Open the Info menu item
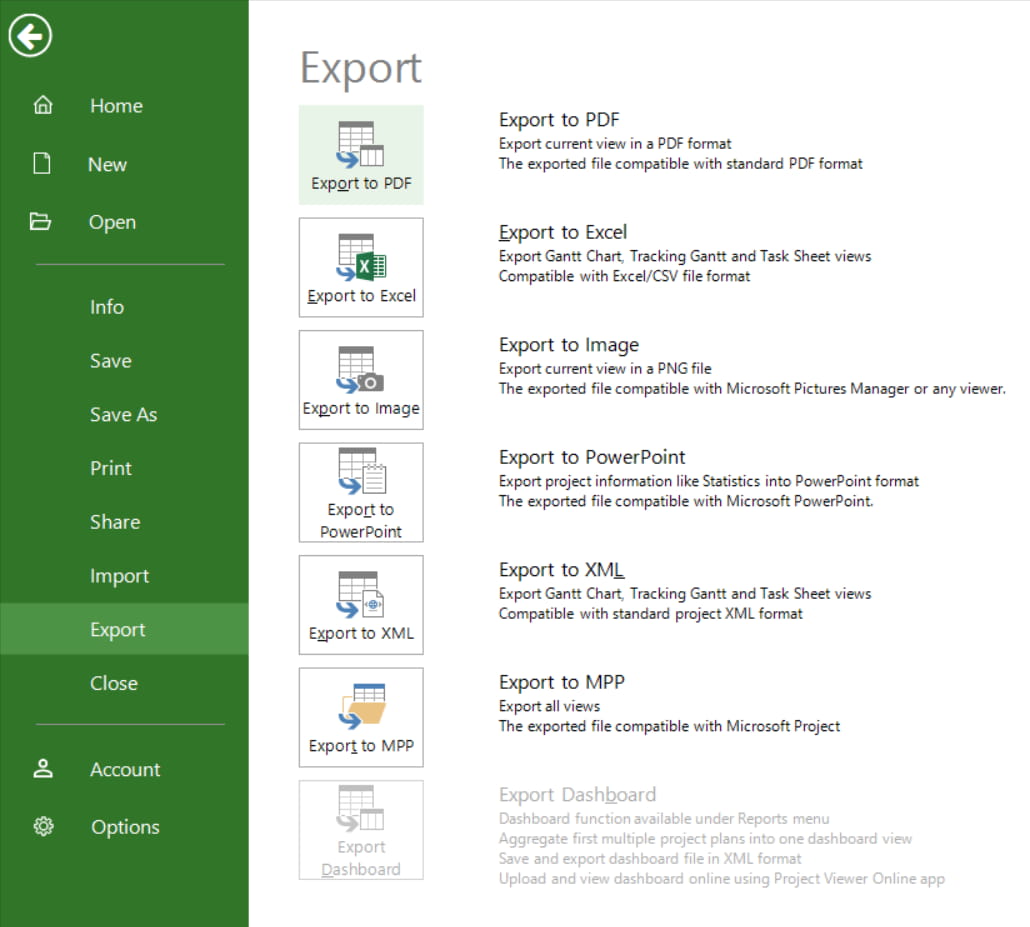Viewport: 1030px width, 927px height. pos(107,307)
